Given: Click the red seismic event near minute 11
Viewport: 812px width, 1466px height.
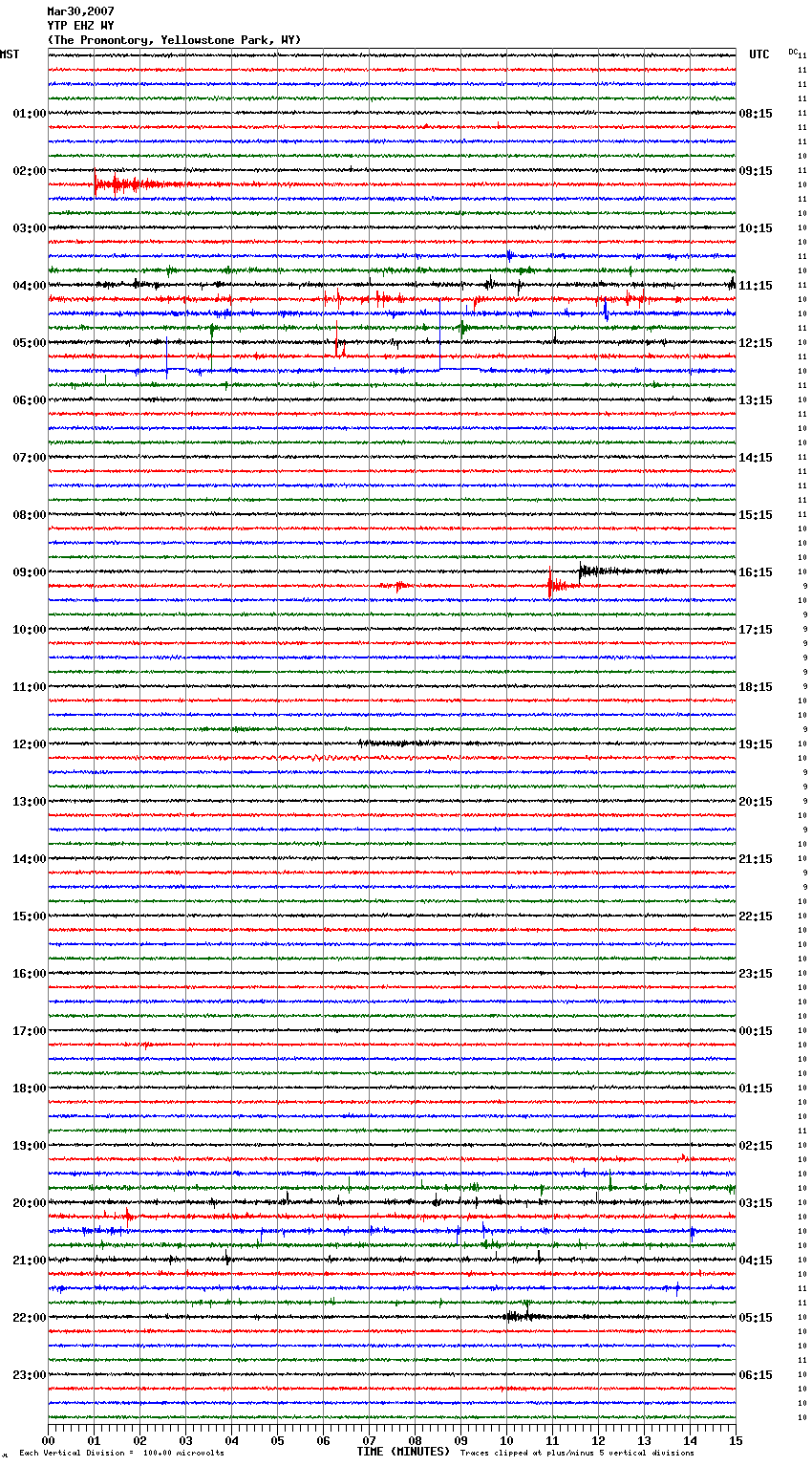Looking at the screenshot, I should click(556, 585).
